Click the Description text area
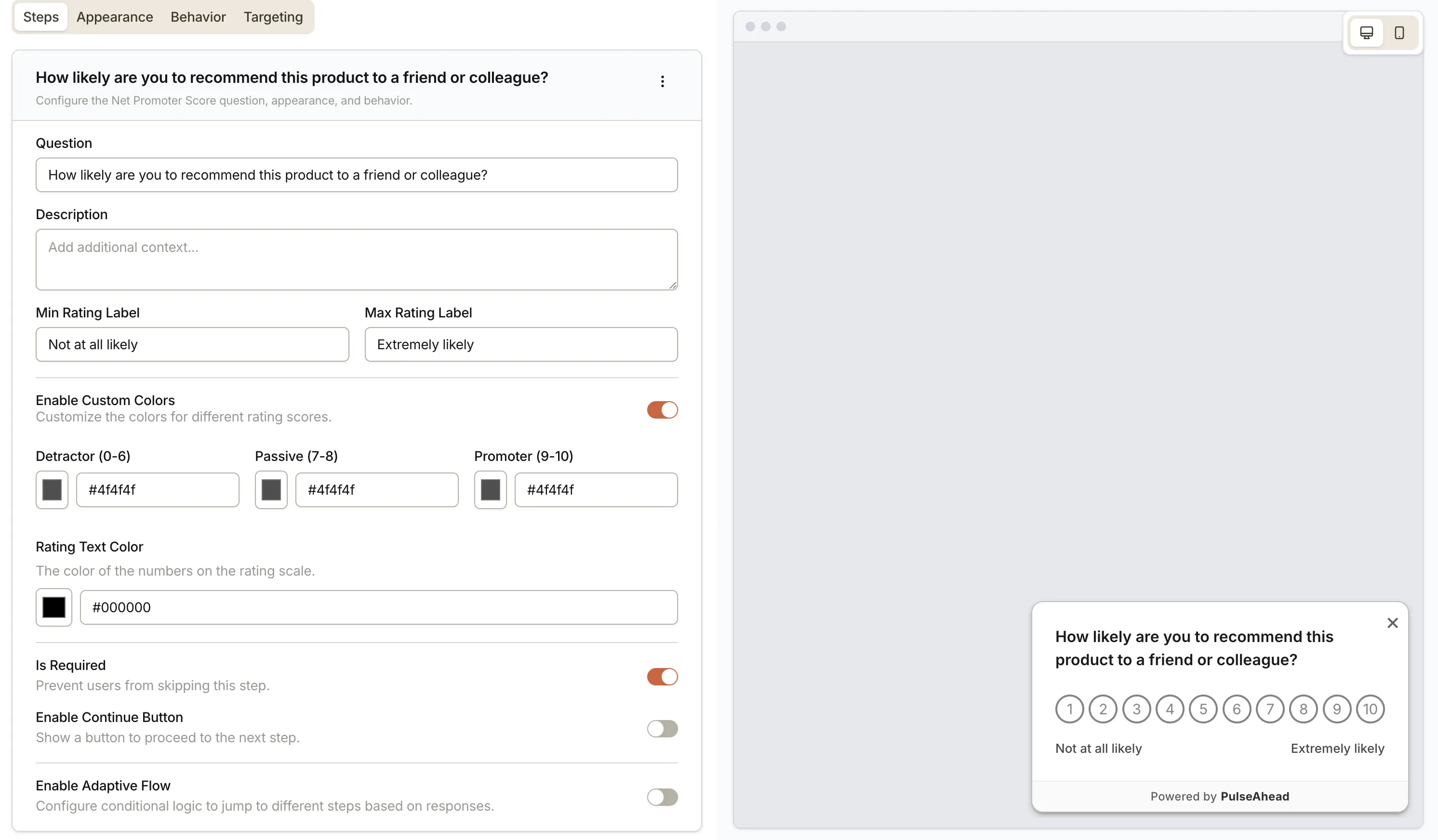Viewport: 1438px width, 840px height. point(356,259)
